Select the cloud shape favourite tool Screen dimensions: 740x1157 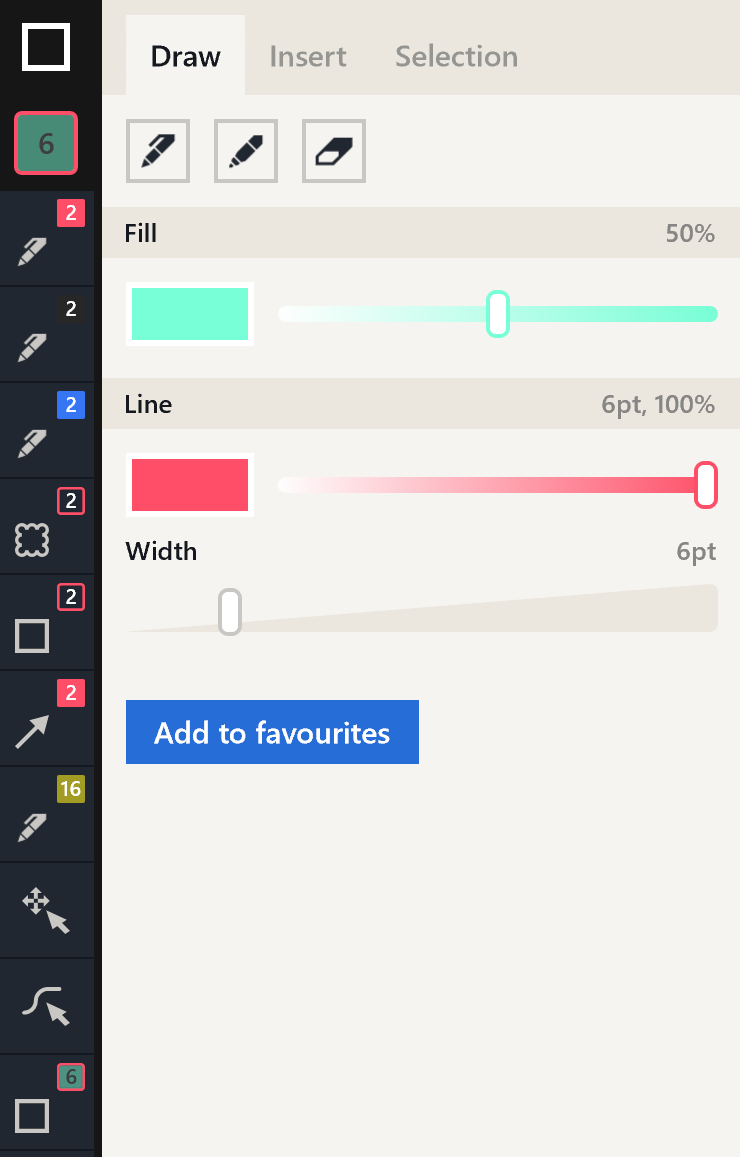click(47, 527)
